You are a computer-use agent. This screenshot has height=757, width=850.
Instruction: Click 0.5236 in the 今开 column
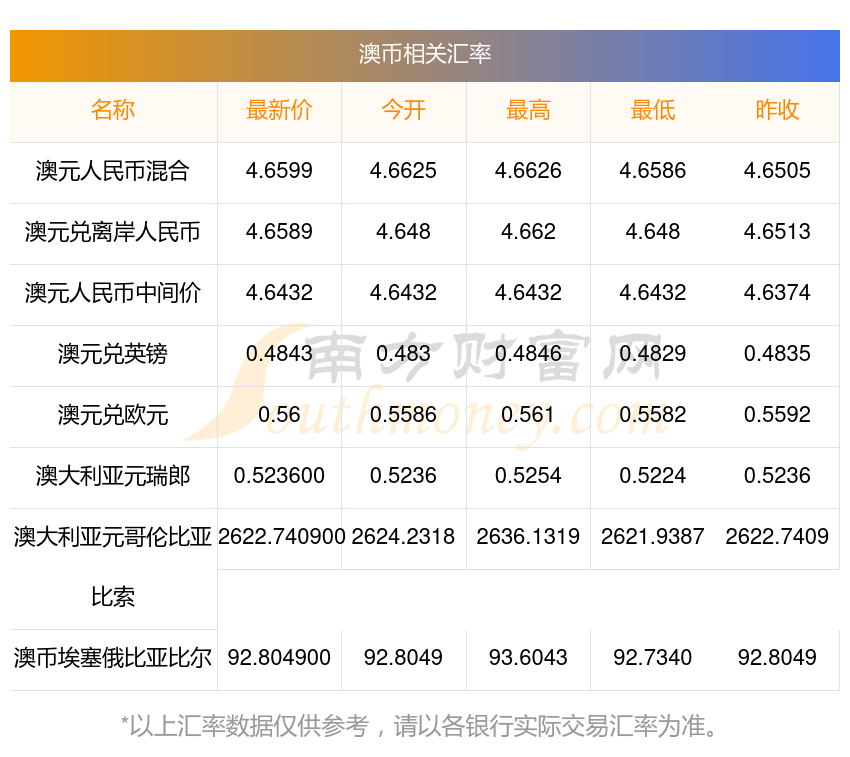point(403,476)
